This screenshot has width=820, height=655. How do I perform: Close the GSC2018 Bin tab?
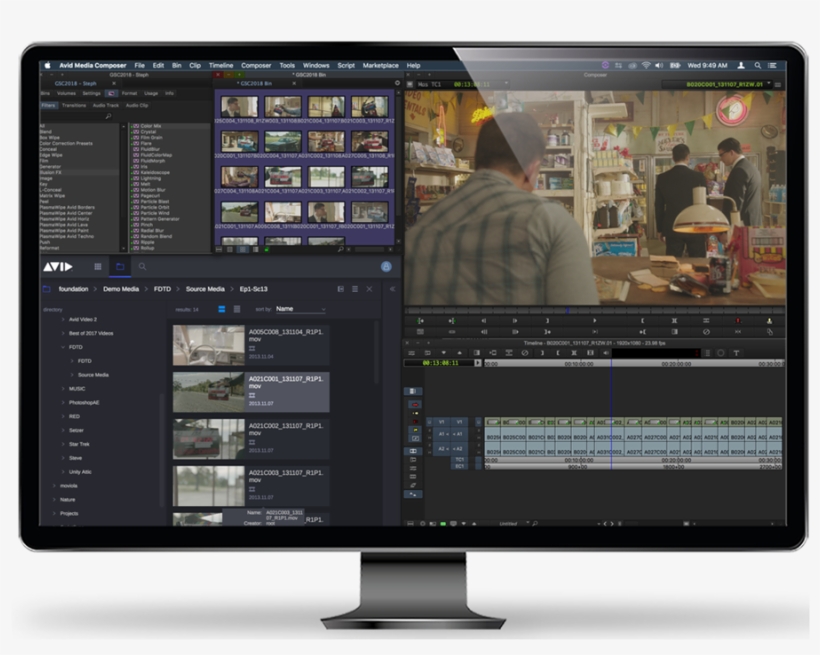click(294, 83)
